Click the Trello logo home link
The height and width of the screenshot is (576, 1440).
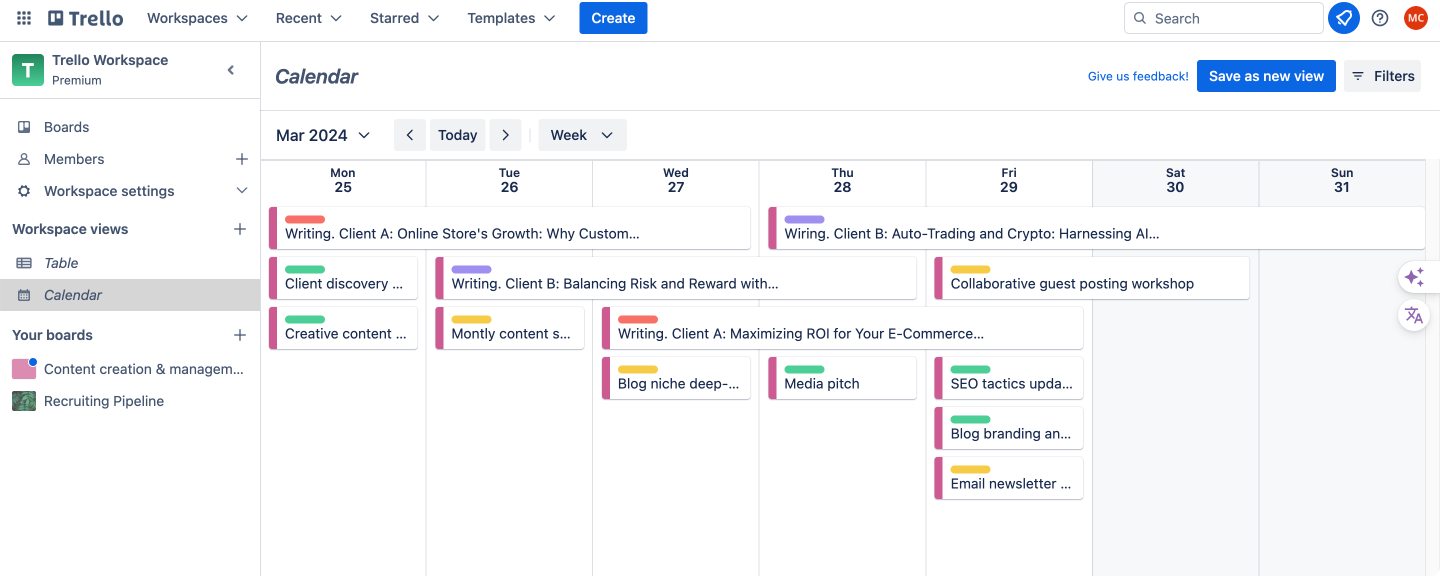(86, 18)
